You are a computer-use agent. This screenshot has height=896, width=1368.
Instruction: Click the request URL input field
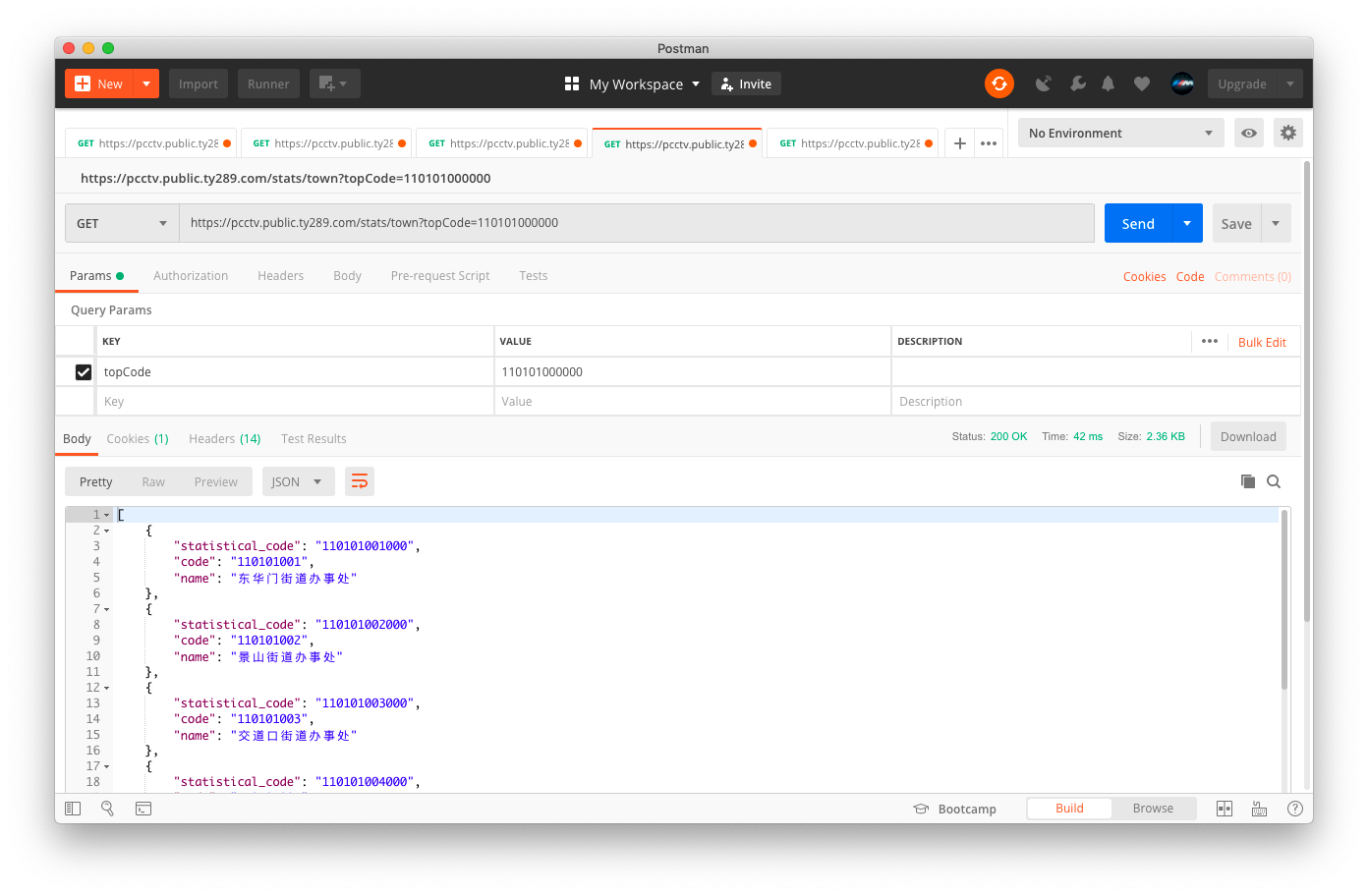[637, 223]
